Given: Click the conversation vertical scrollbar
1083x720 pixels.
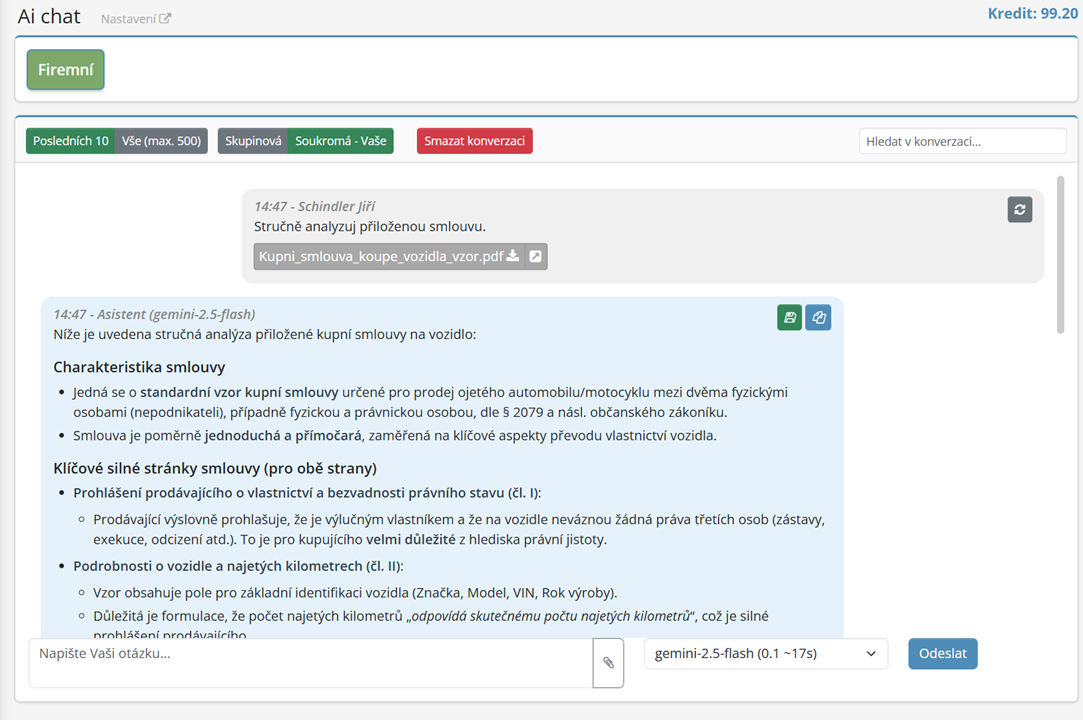Looking at the screenshot, I should pyautogui.click(x=1060, y=254).
